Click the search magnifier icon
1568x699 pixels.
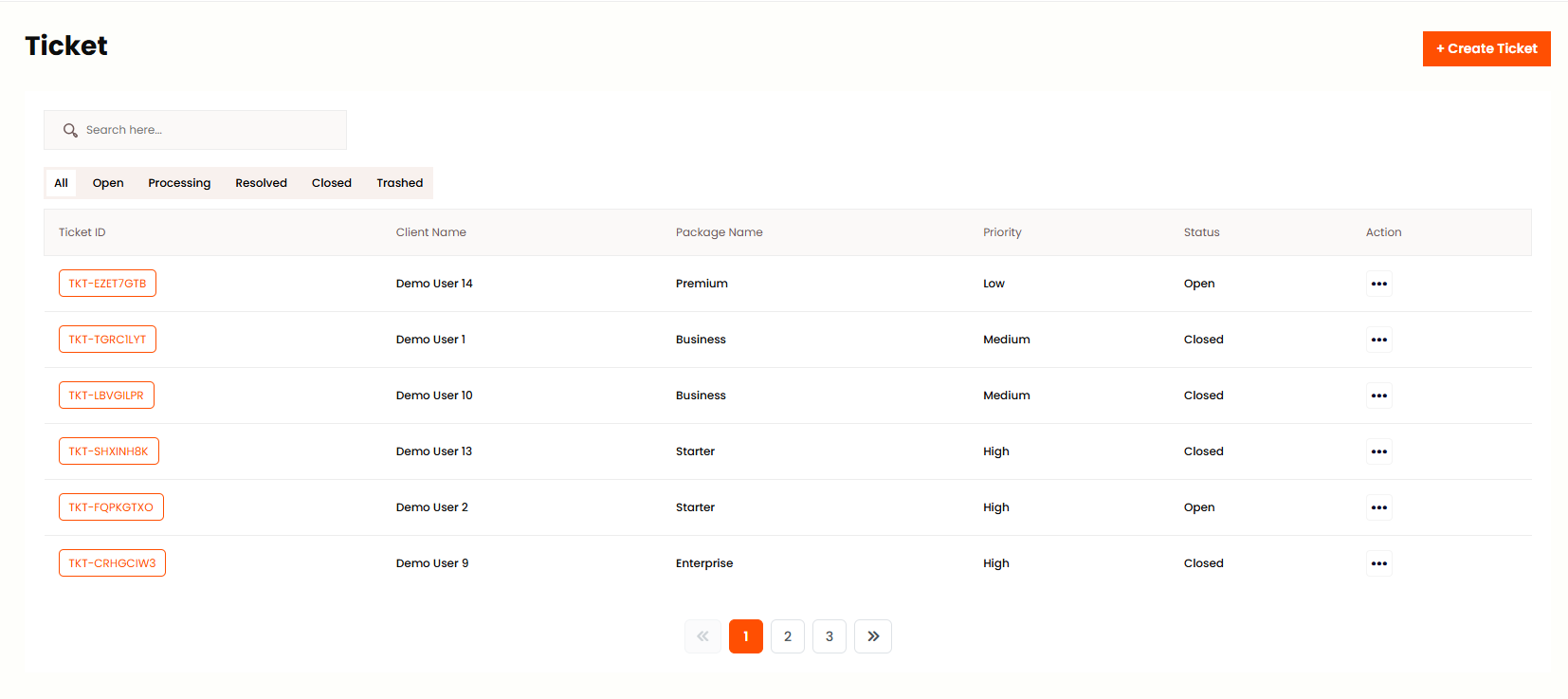click(x=70, y=130)
